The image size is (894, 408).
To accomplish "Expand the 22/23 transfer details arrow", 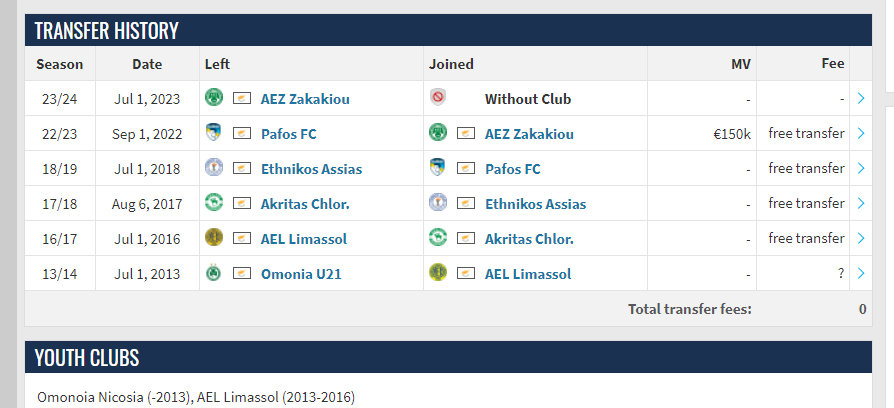I will click(861, 133).
